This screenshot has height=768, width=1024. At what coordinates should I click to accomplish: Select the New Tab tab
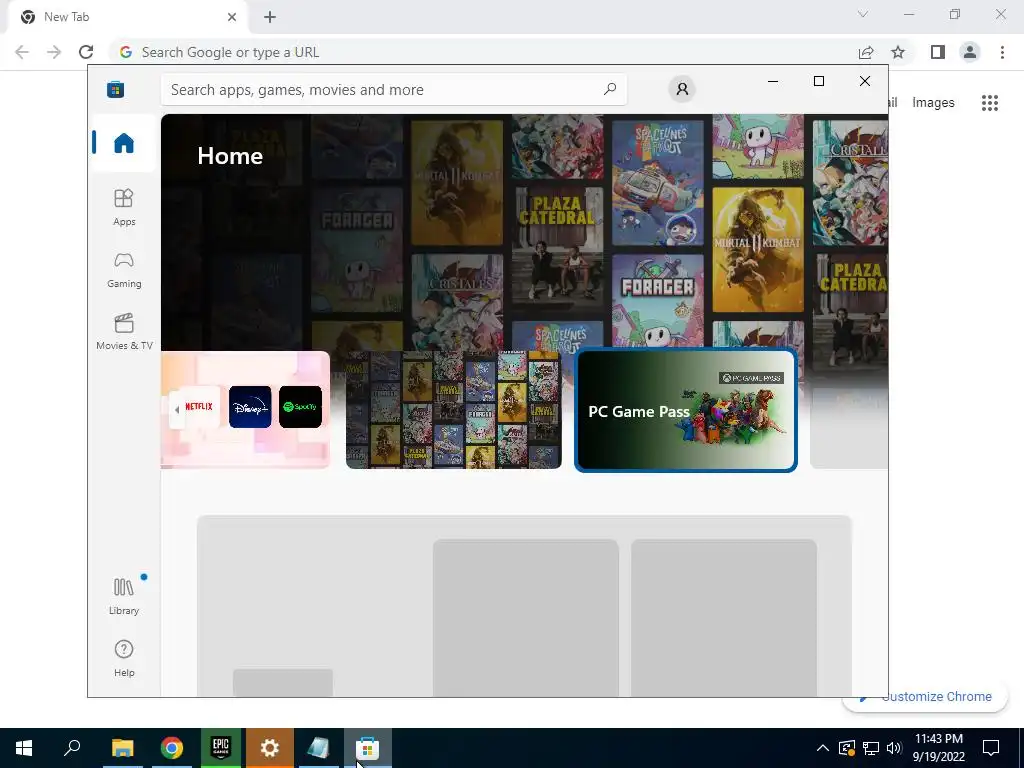tap(127, 17)
